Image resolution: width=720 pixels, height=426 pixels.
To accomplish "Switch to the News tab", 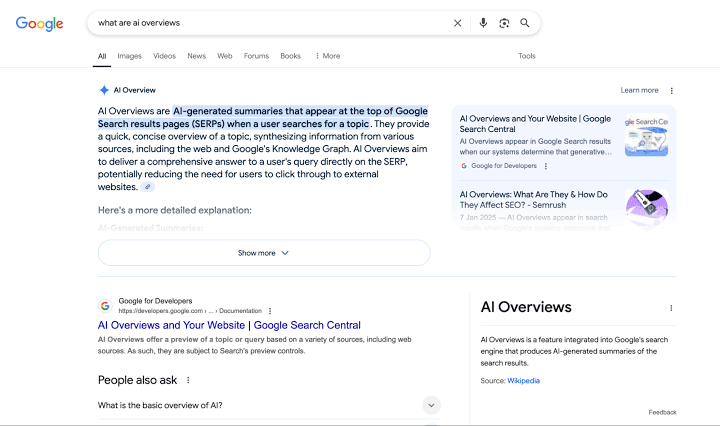I will click(196, 56).
